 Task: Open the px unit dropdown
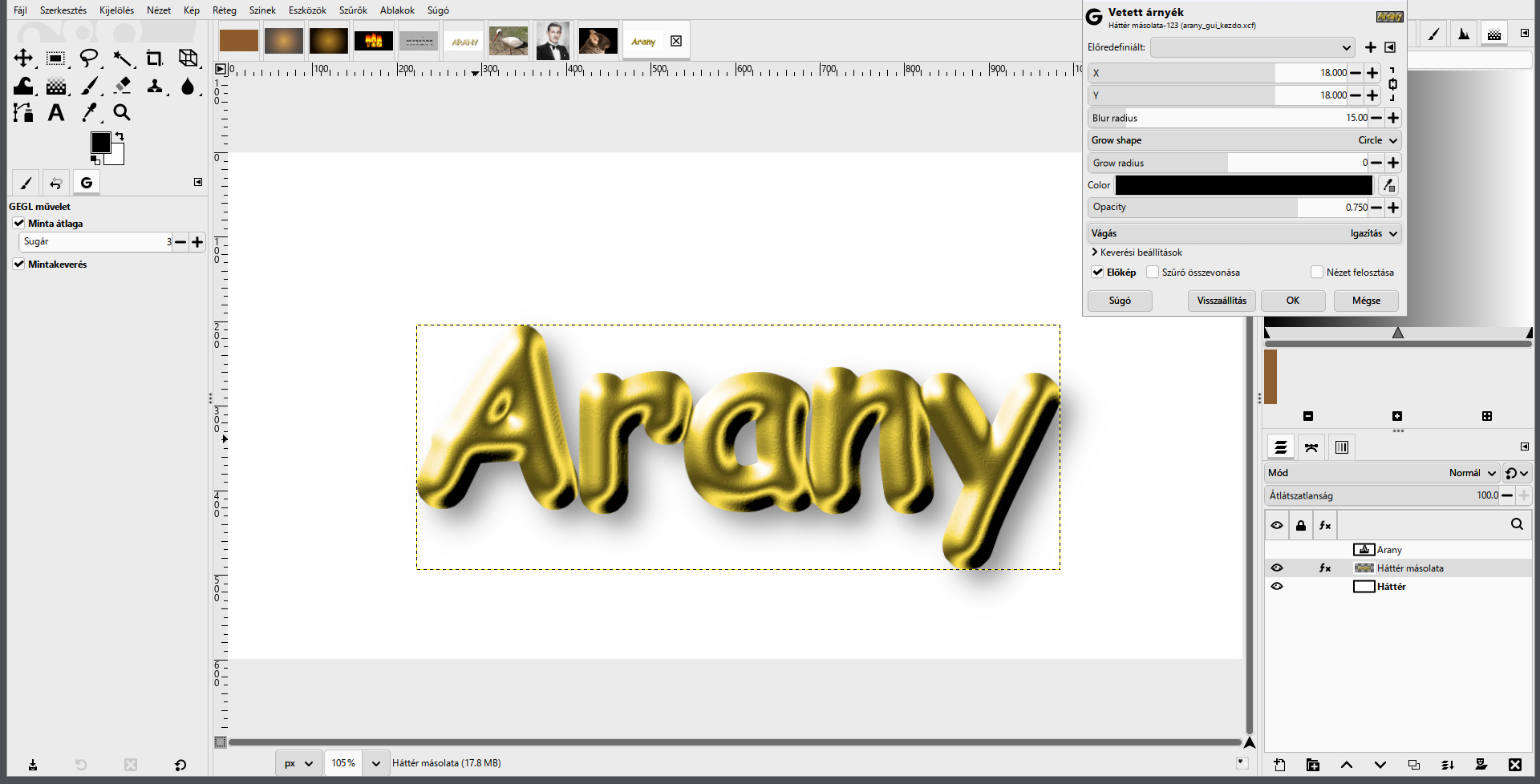pyautogui.click(x=299, y=763)
